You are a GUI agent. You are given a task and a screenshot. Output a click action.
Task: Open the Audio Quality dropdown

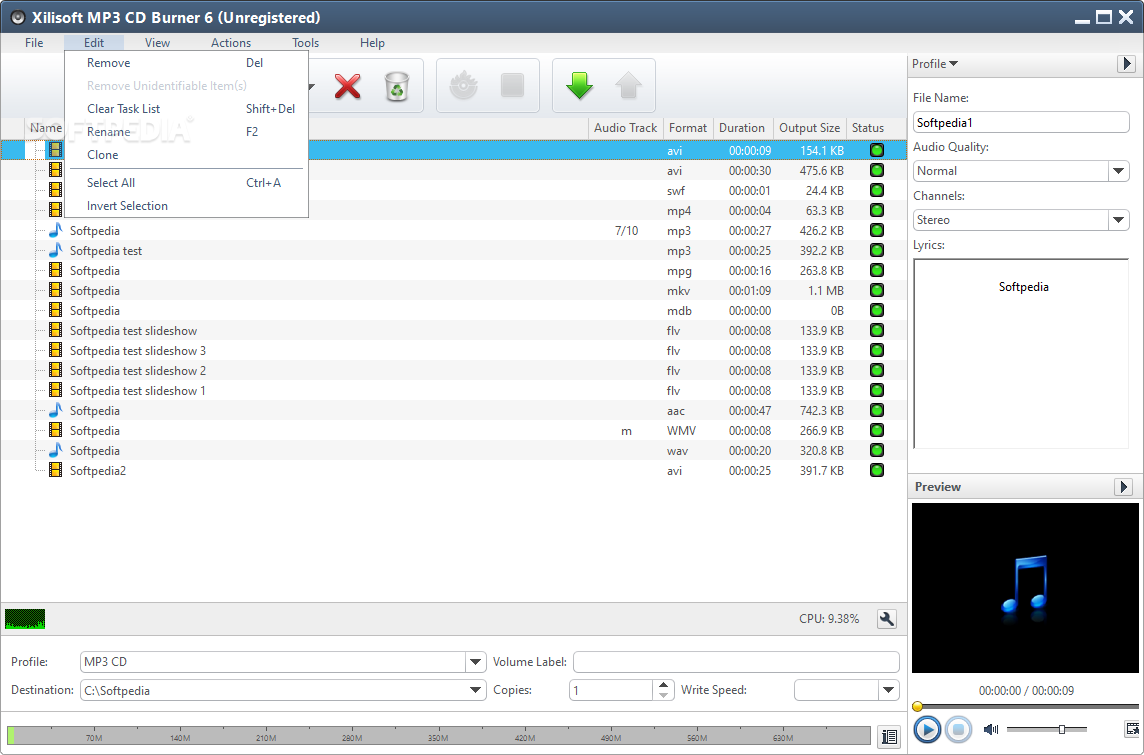click(x=1118, y=171)
